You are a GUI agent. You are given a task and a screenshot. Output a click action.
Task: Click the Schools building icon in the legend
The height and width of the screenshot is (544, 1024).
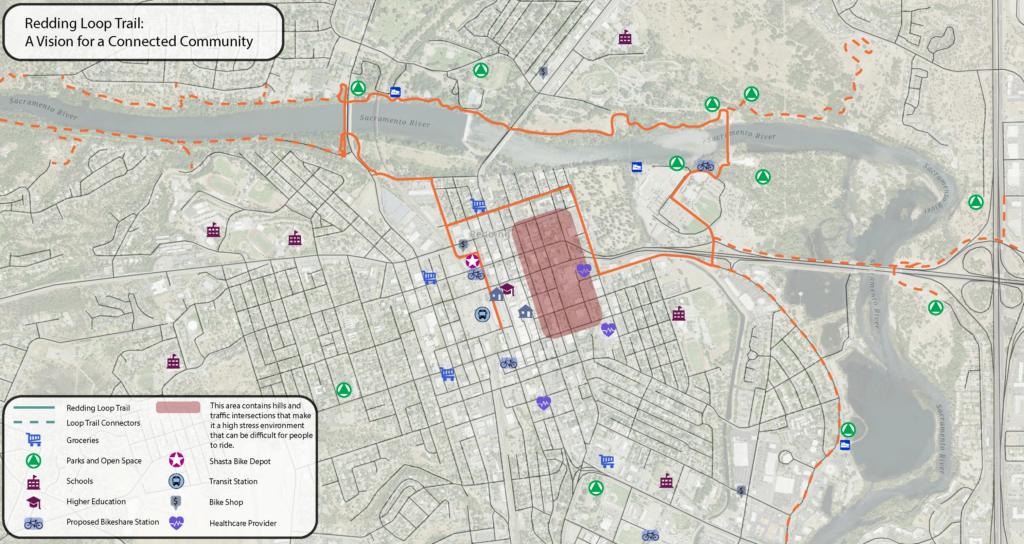pyautogui.click(x=33, y=482)
